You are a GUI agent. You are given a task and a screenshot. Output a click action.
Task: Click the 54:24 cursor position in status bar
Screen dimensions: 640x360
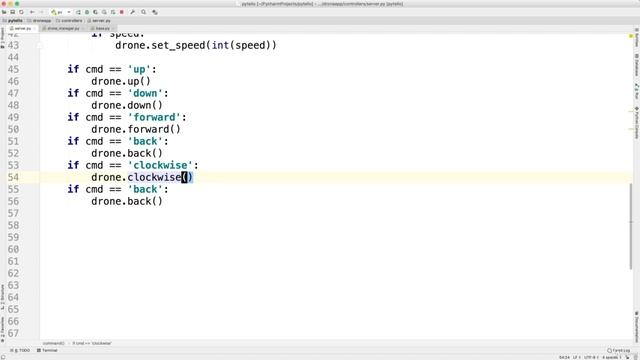[x=564, y=357]
